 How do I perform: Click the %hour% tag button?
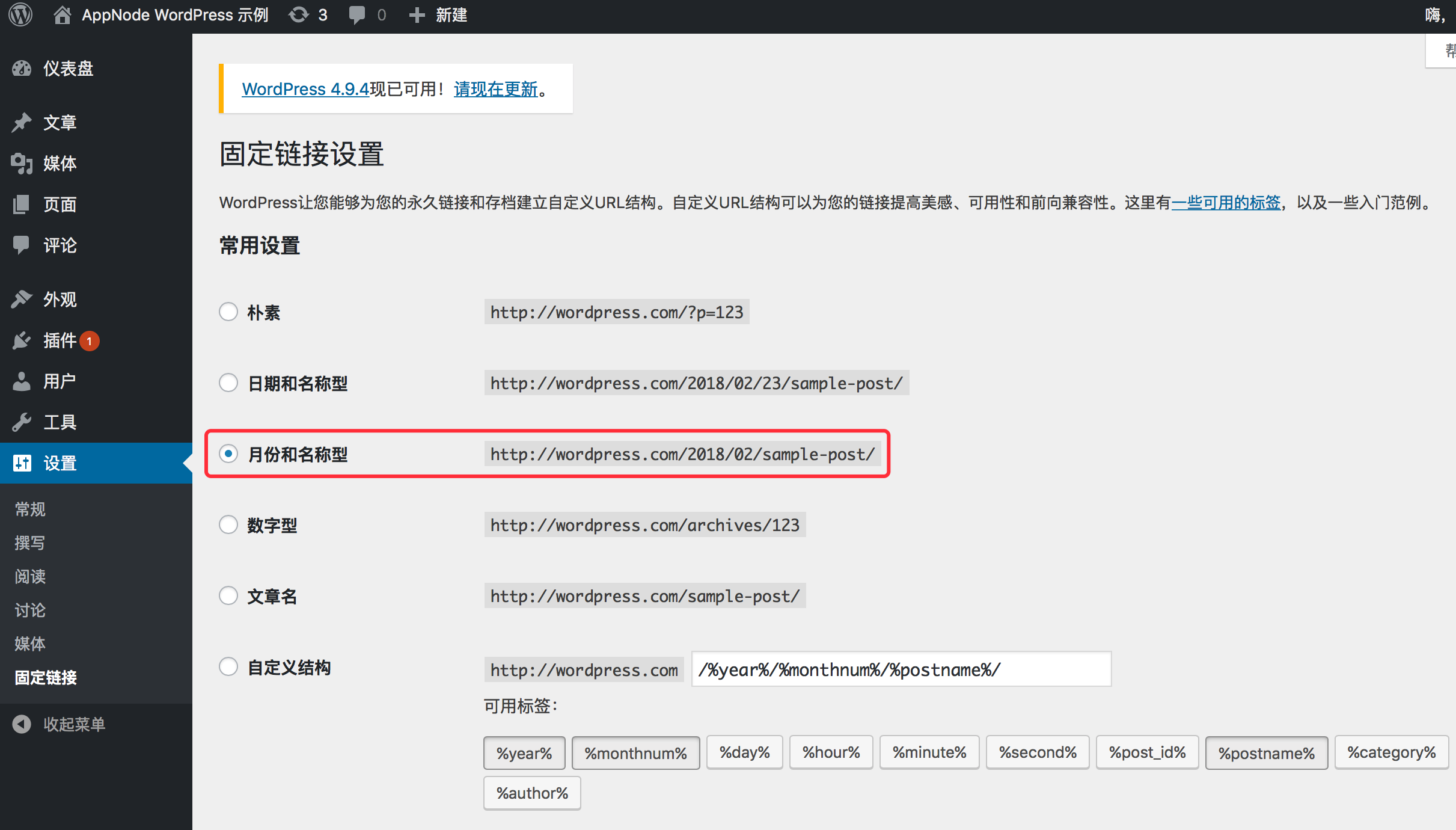[x=831, y=752]
